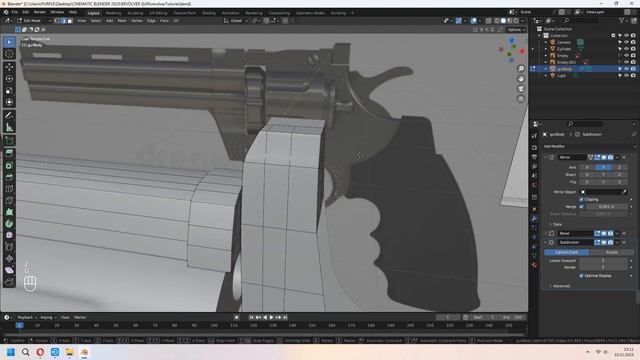Image resolution: width=640 pixels, height=360 pixels.
Task: Click the timeline play button
Action: [x=271, y=317]
